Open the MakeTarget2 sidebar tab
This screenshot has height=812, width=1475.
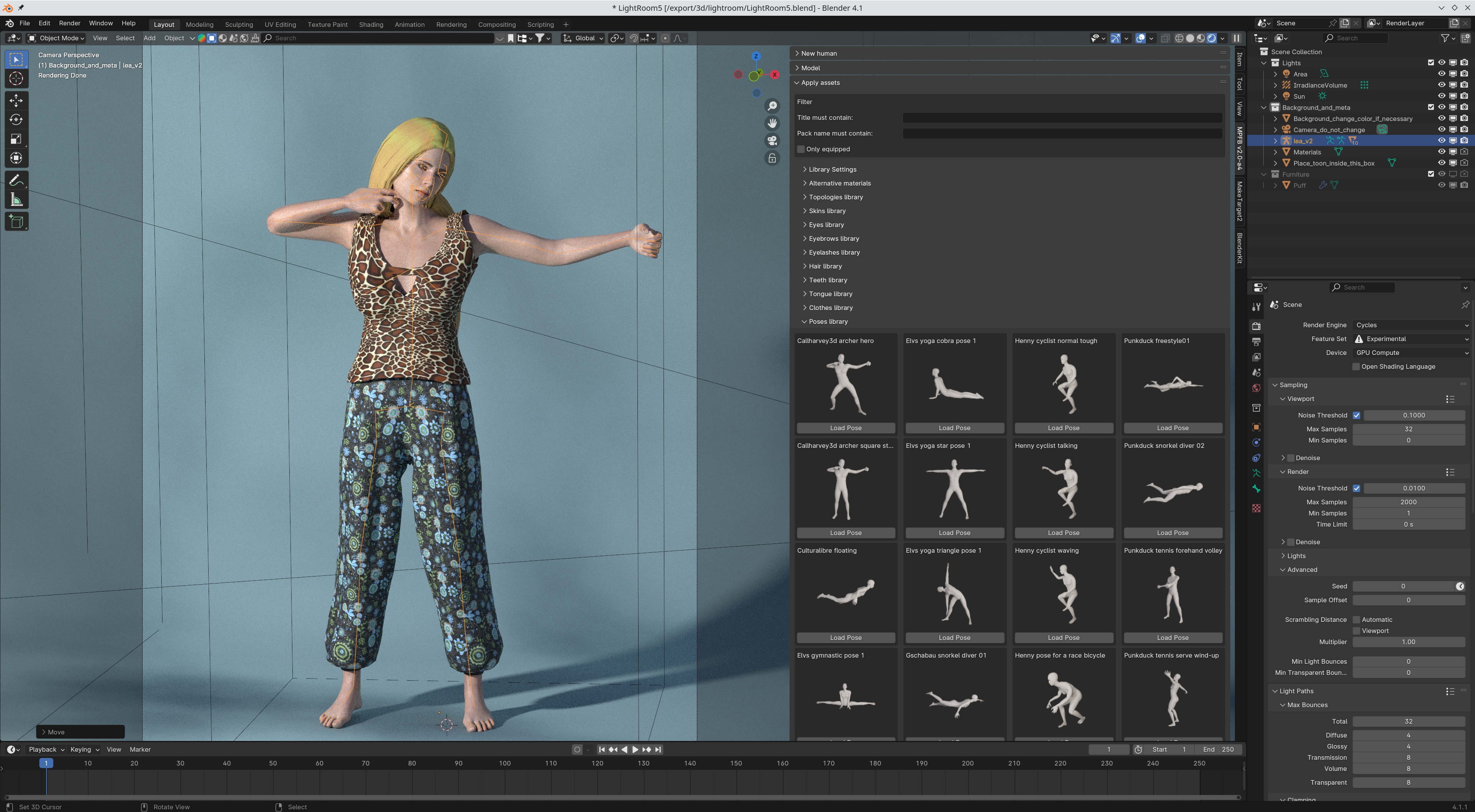tap(1239, 201)
